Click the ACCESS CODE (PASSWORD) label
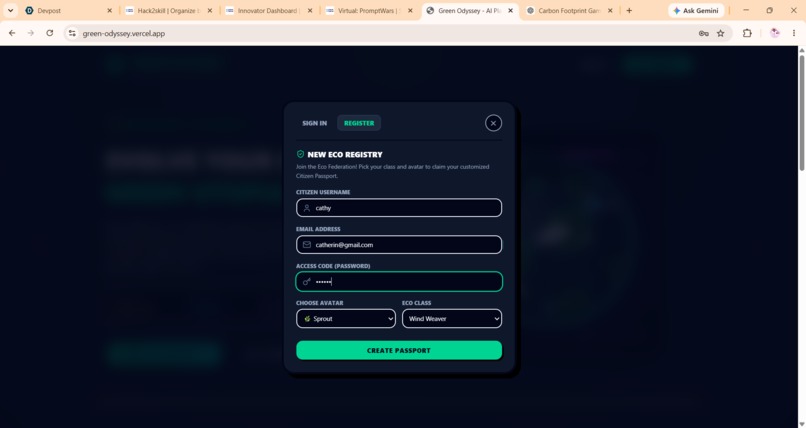This screenshot has width=806, height=428. tap(333, 266)
